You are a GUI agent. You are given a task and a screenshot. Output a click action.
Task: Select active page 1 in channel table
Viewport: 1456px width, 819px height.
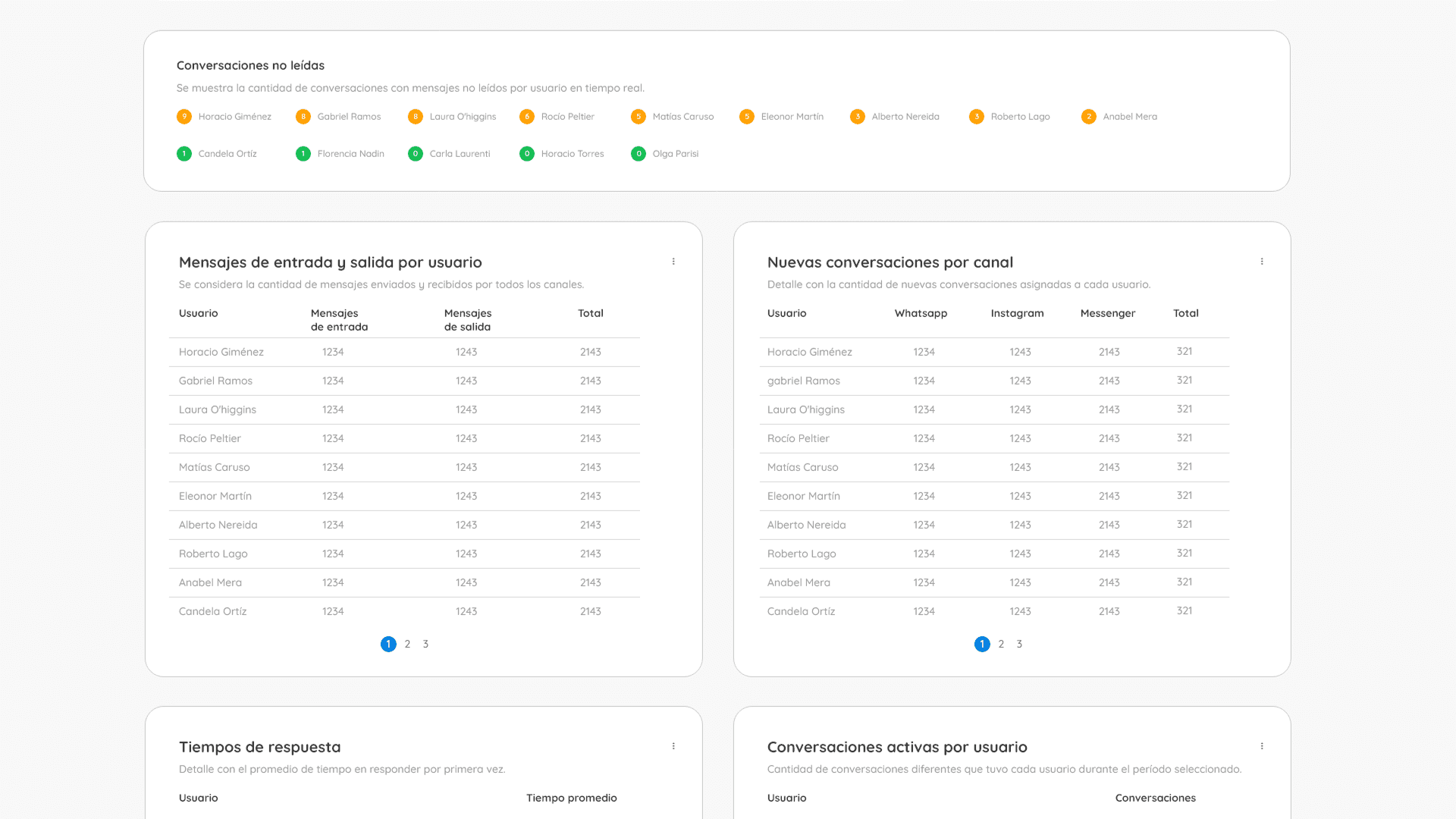pyautogui.click(x=982, y=644)
